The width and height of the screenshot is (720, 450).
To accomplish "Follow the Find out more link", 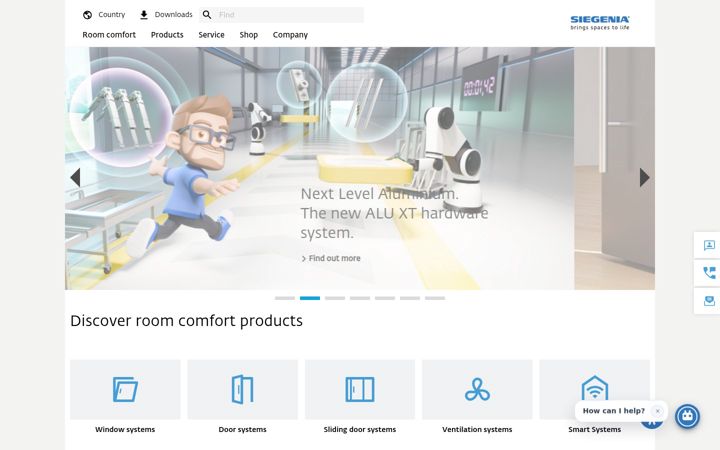I will click(331, 259).
